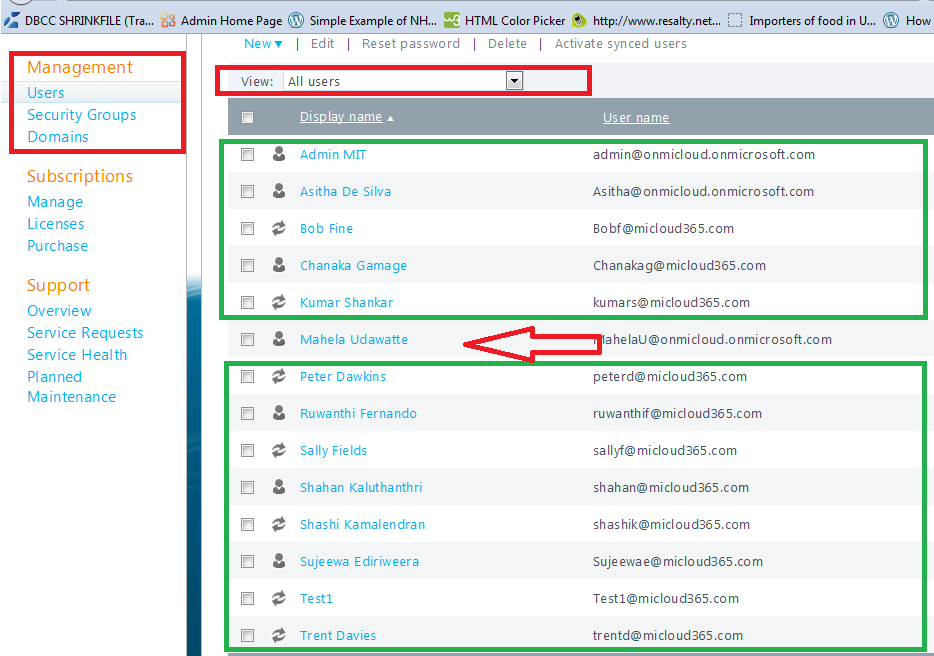This screenshot has width=934, height=656.
Task: Open Purchase under Subscriptions
Action: point(58,246)
